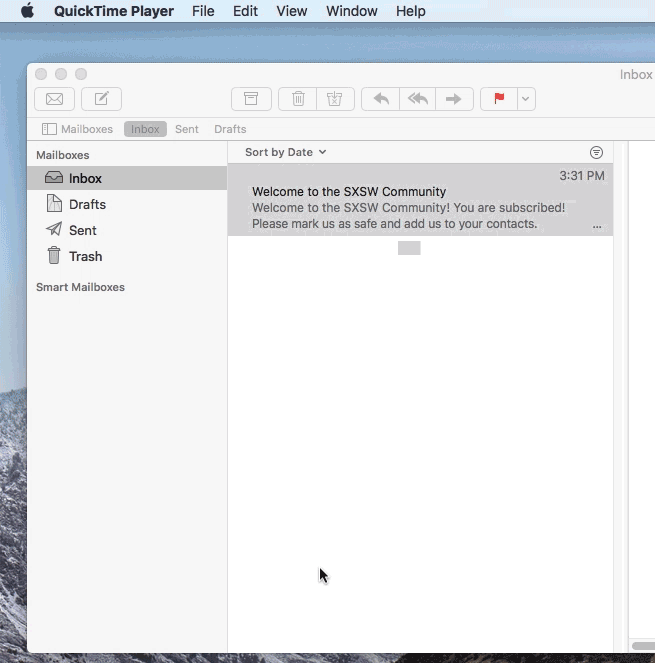Screen dimensions: 655x663
Task: Open the flag color dropdown arrow
Action: point(526,99)
